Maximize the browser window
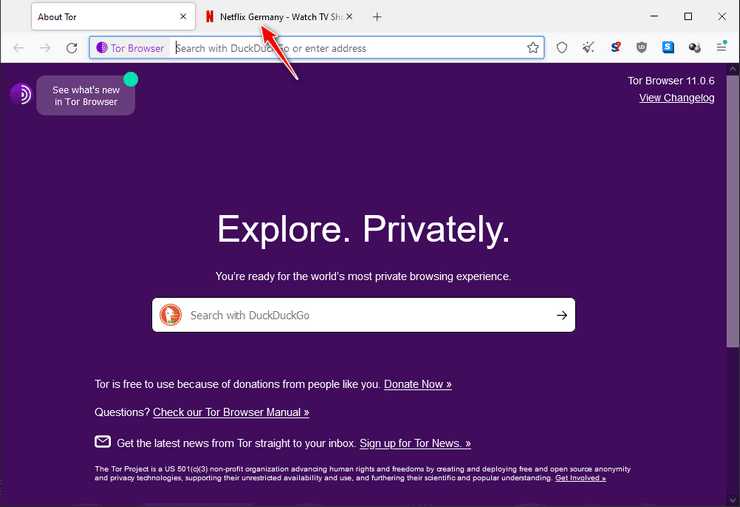Viewport: 740px width, 507px height. 688,17
